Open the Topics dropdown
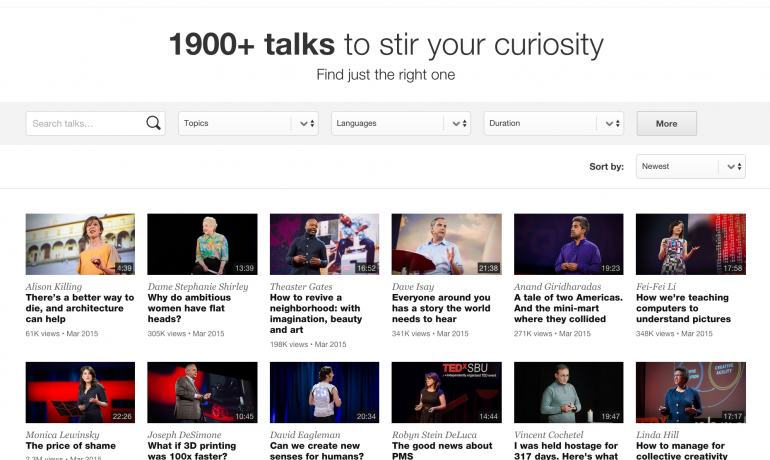This screenshot has width=770, height=460. tap(248, 123)
